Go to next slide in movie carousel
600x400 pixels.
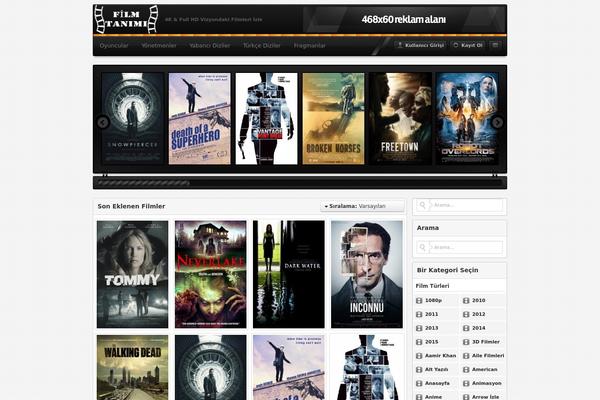(x=497, y=122)
